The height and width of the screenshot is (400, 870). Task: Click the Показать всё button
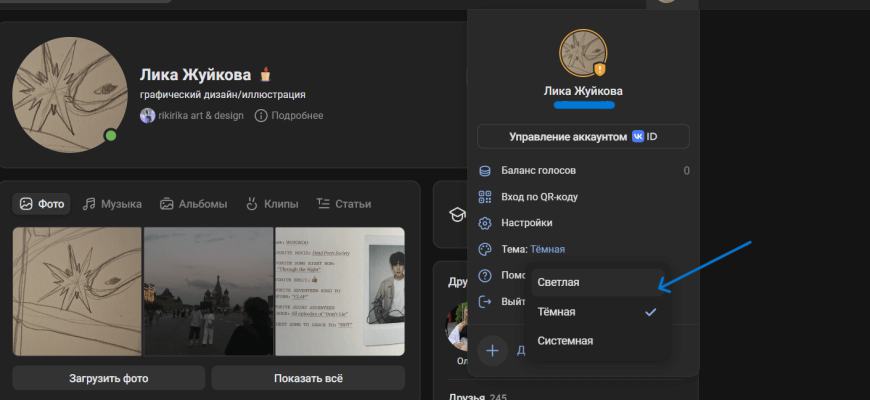pyautogui.click(x=307, y=378)
